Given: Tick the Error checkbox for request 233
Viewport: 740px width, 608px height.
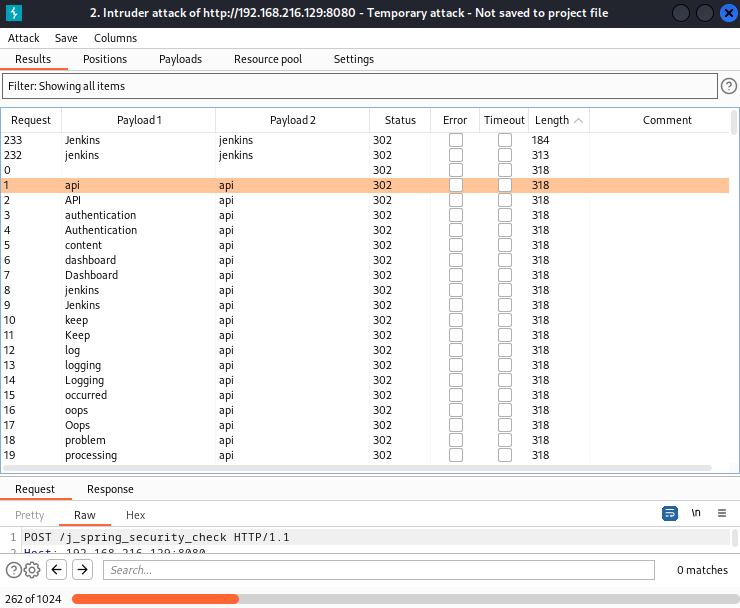Looking at the screenshot, I should pyautogui.click(x=456, y=140).
